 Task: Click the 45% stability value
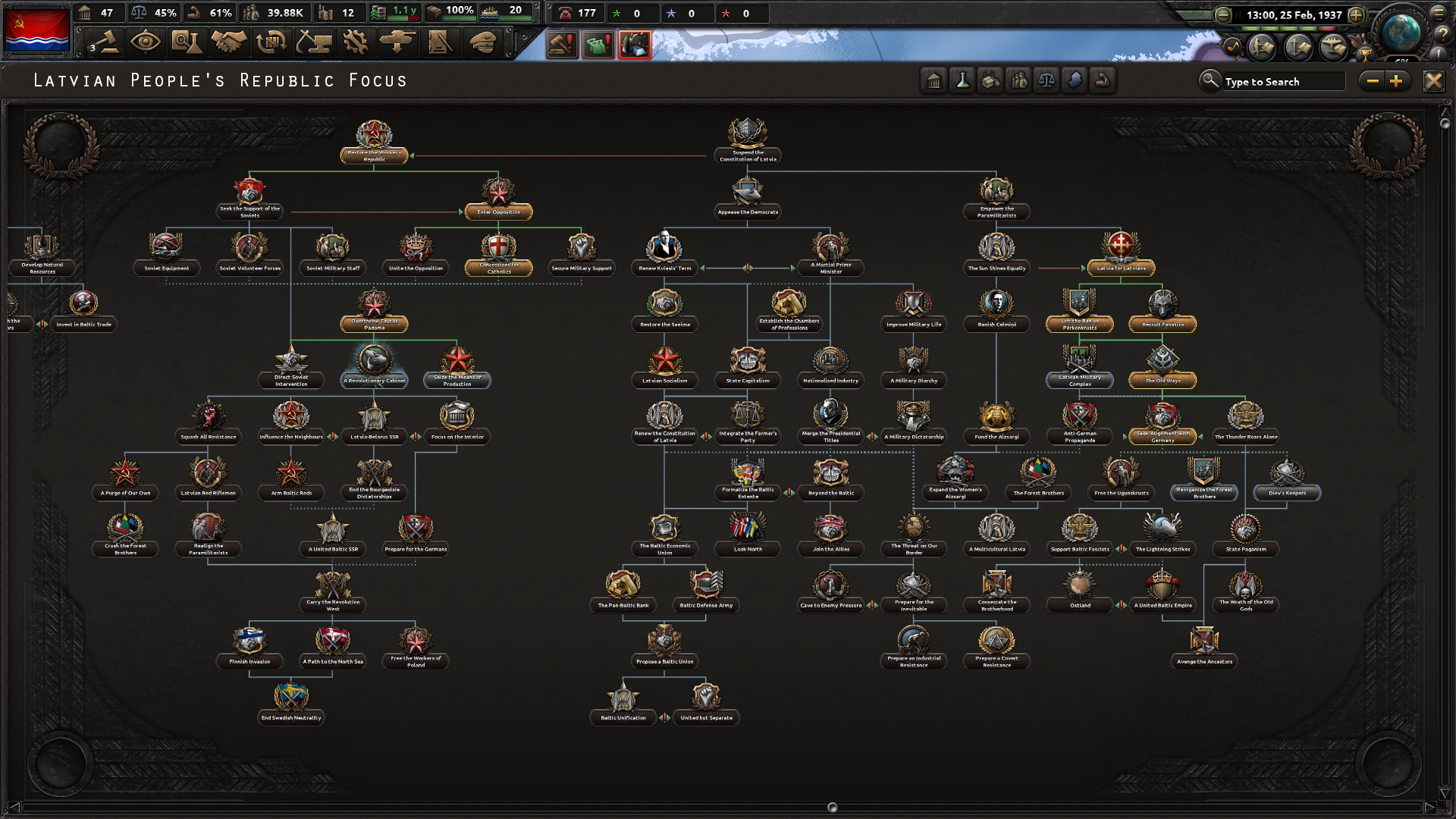coord(155,13)
